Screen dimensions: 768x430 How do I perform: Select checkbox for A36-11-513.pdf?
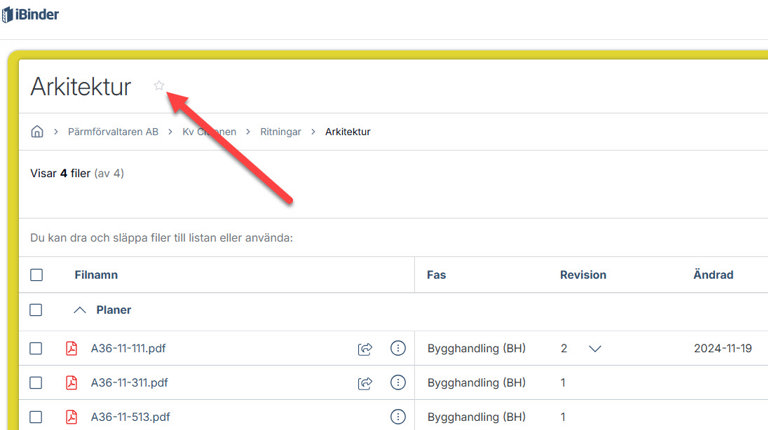coord(36,417)
